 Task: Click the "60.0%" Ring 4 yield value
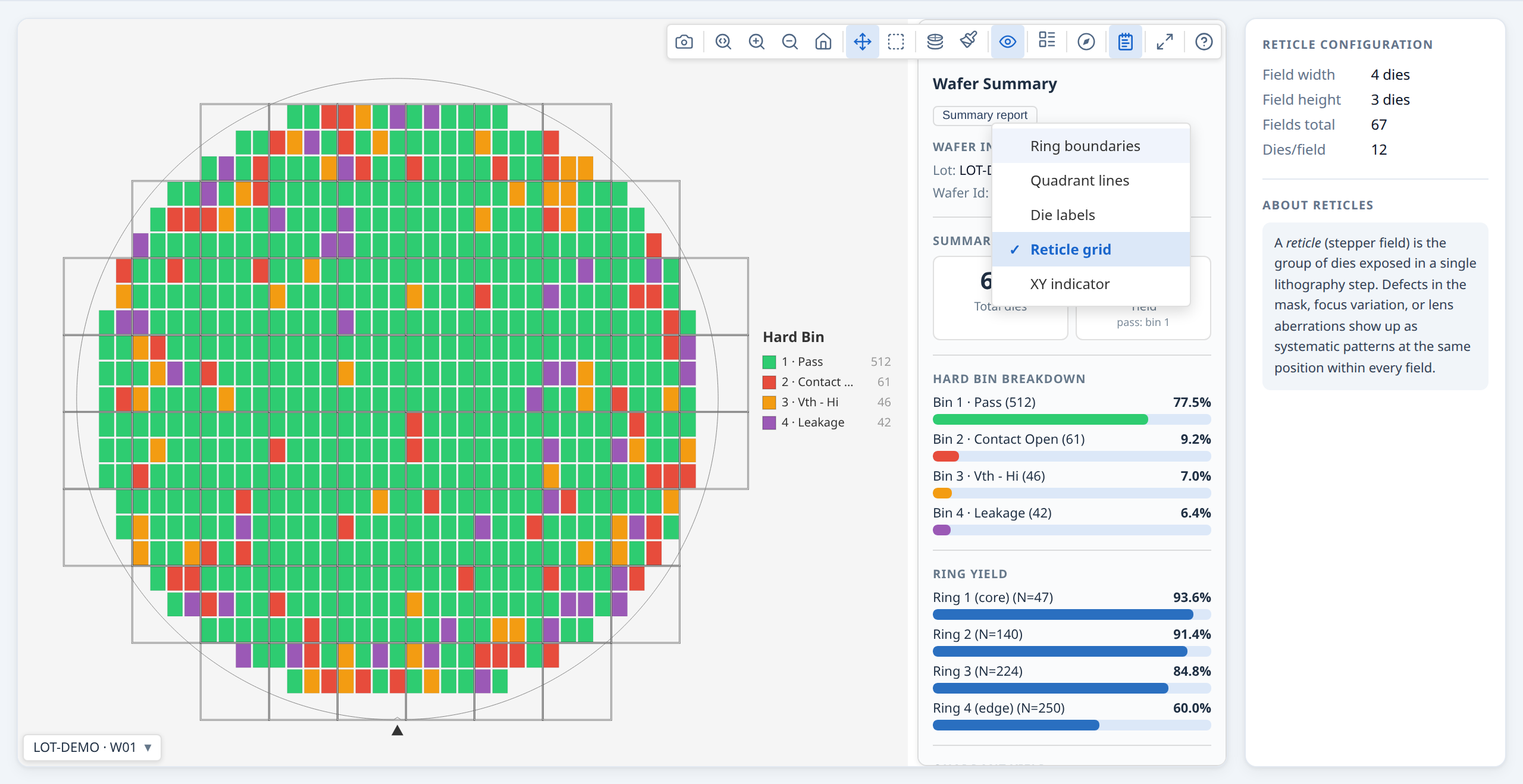[1192, 708]
